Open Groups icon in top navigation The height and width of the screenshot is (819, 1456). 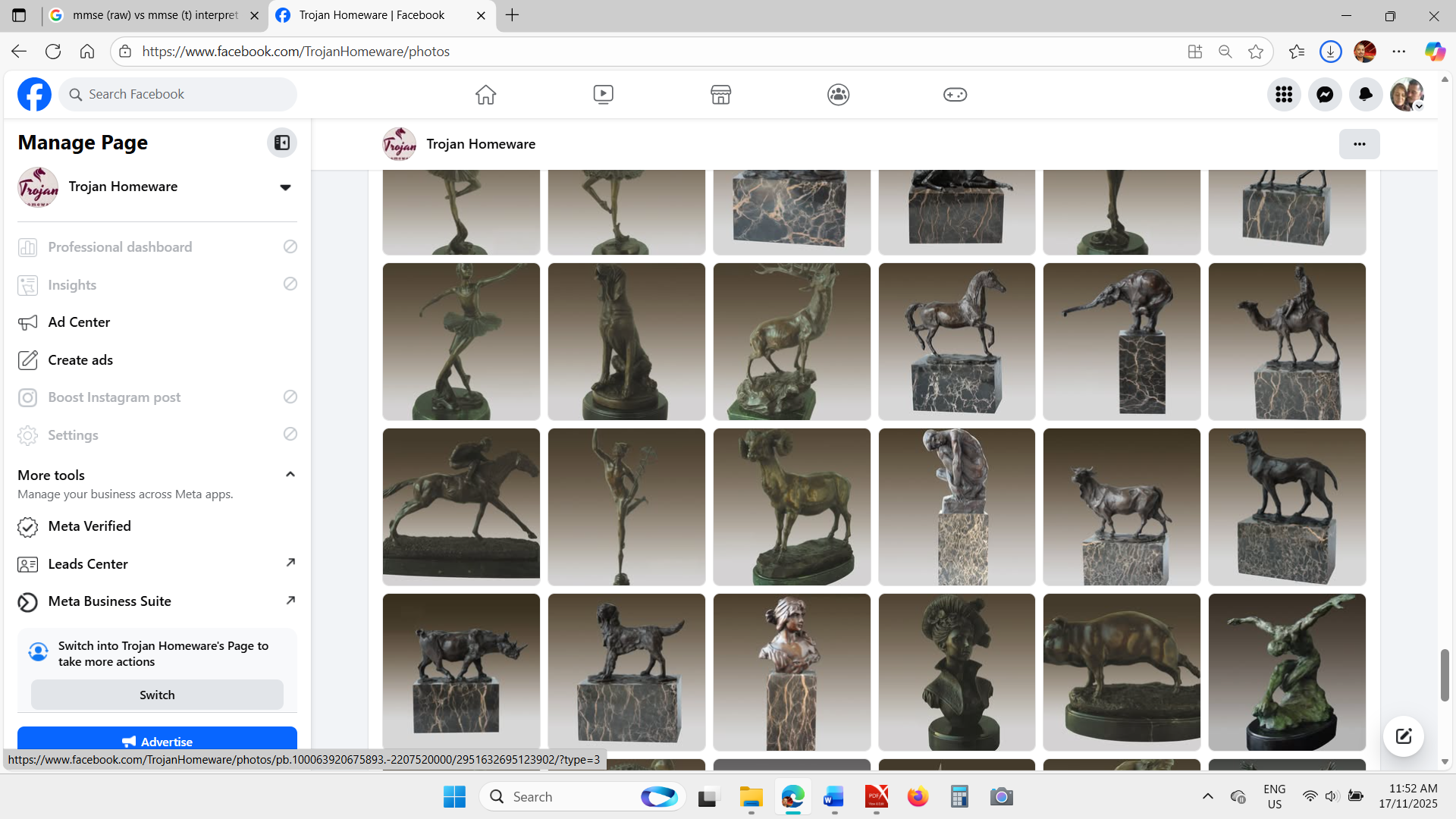click(x=838, y=94)
